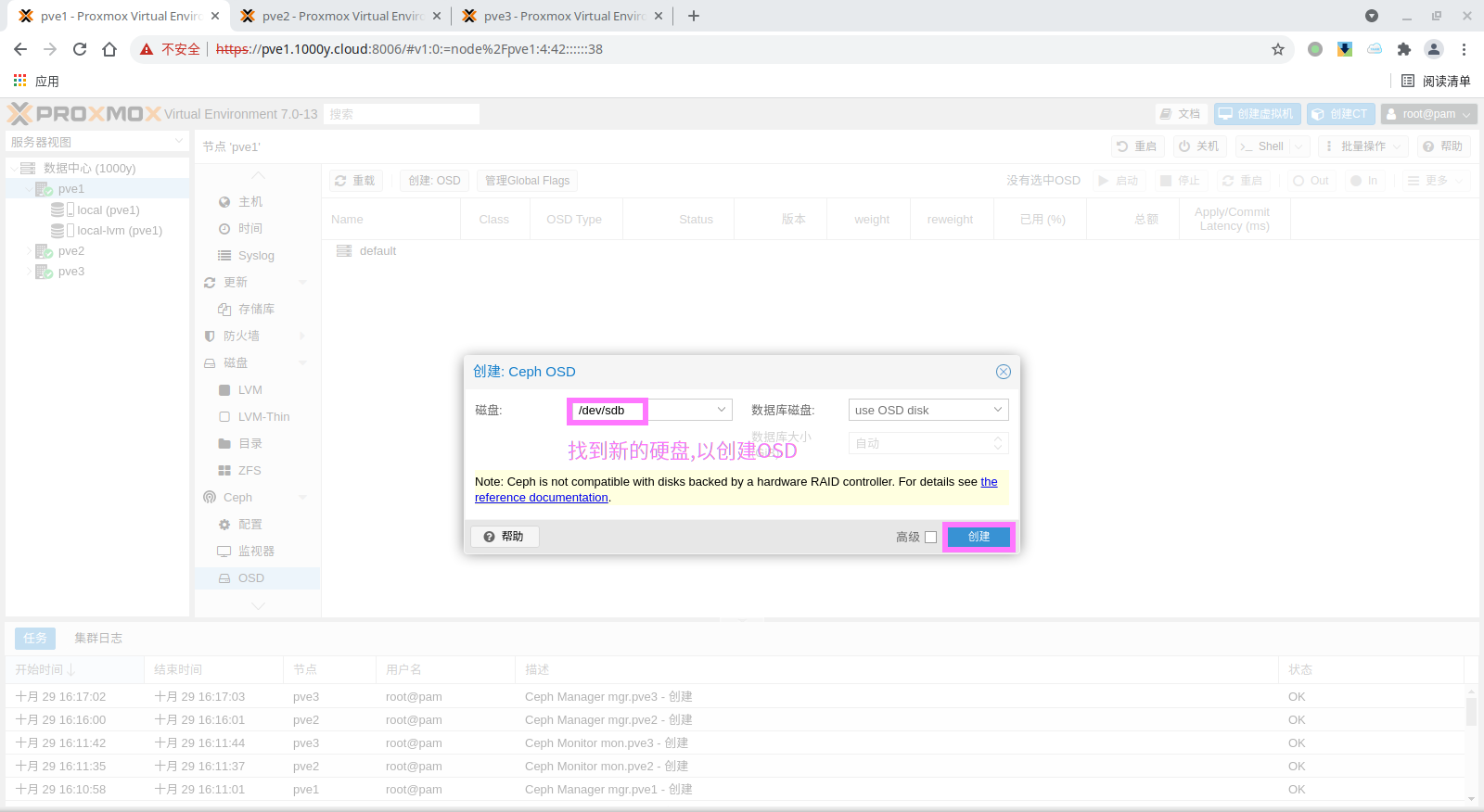Click the search field in Proxmox header
Viewport: 1484px width, 812px height.
pos(402,114)
